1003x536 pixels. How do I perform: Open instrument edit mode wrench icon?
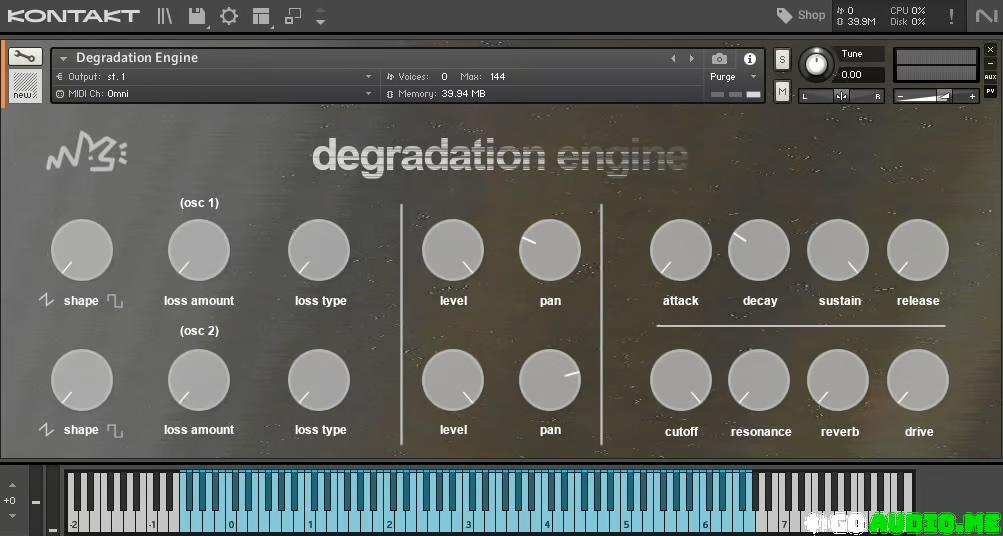pos(26,56)
